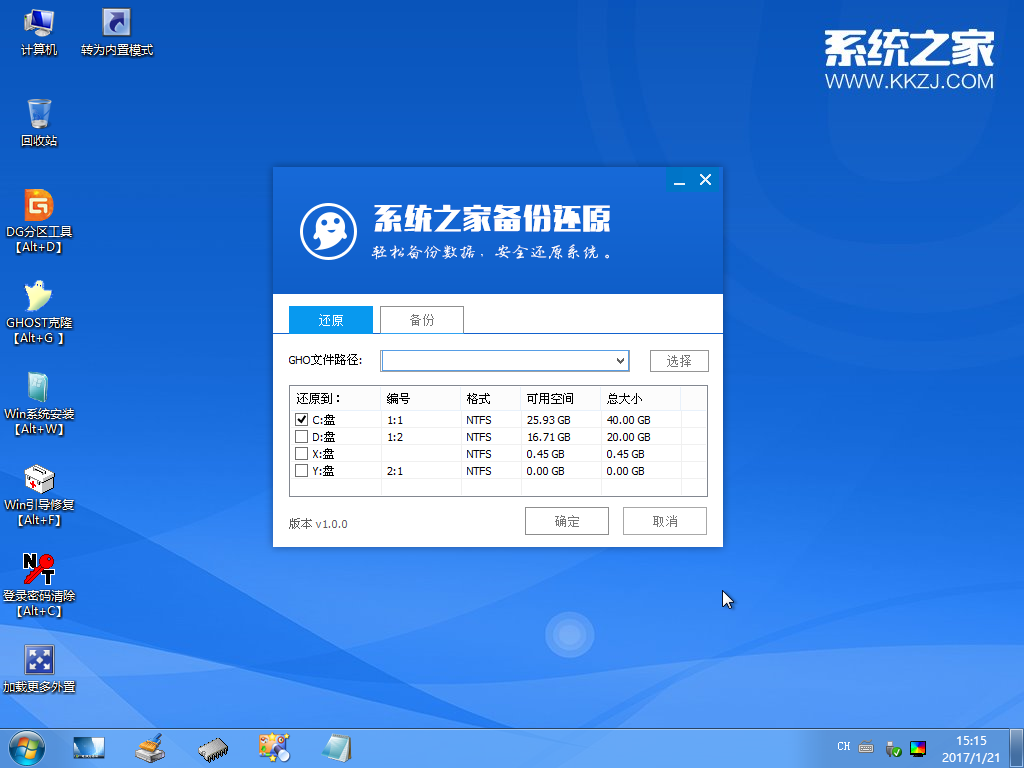Check the D:盘 restore target
Image resolution: width=1024 pixels, height=768 pixels.
click(x=301, y=436)
